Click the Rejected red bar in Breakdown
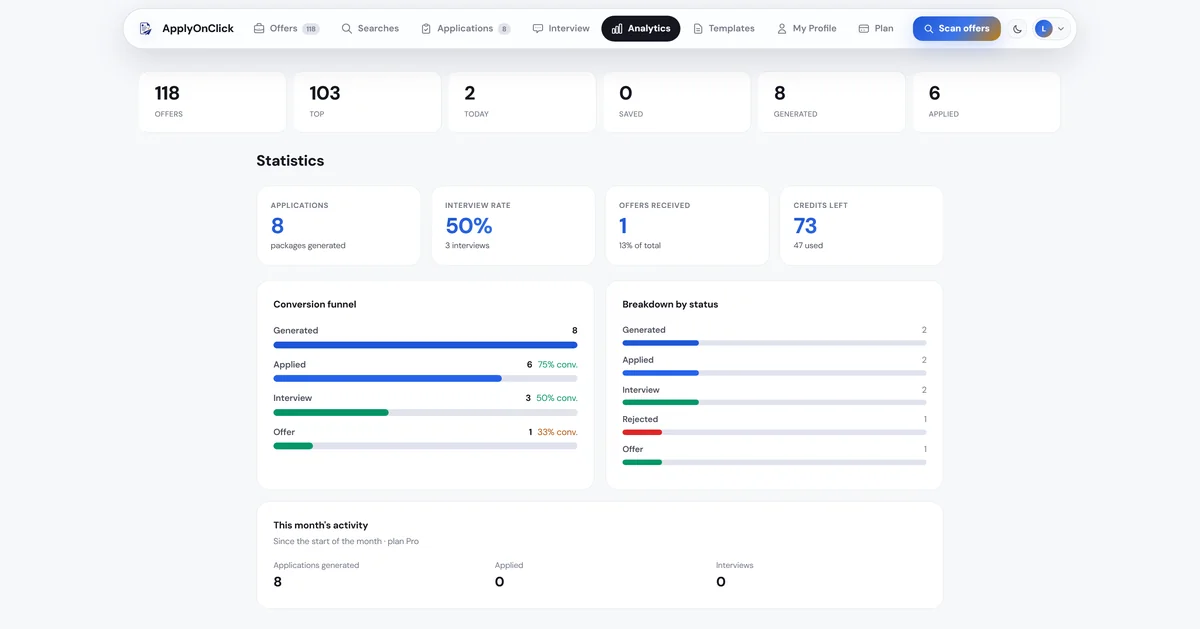 (x=642, y=432)
